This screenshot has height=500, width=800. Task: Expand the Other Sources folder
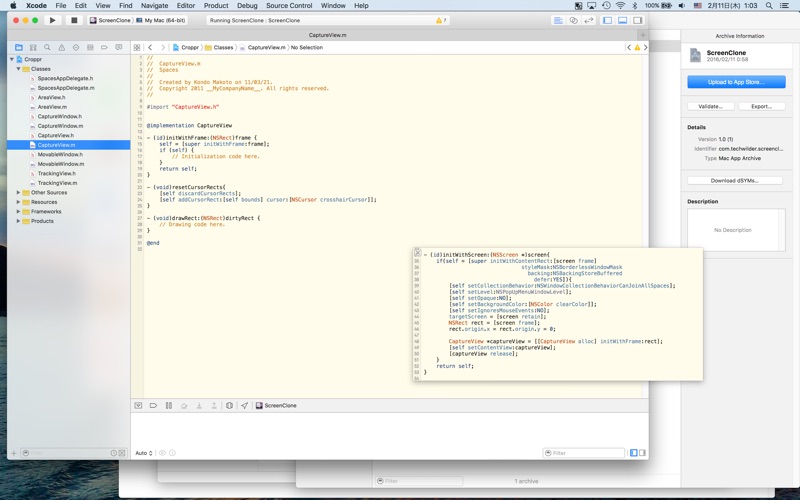[18, 193]
